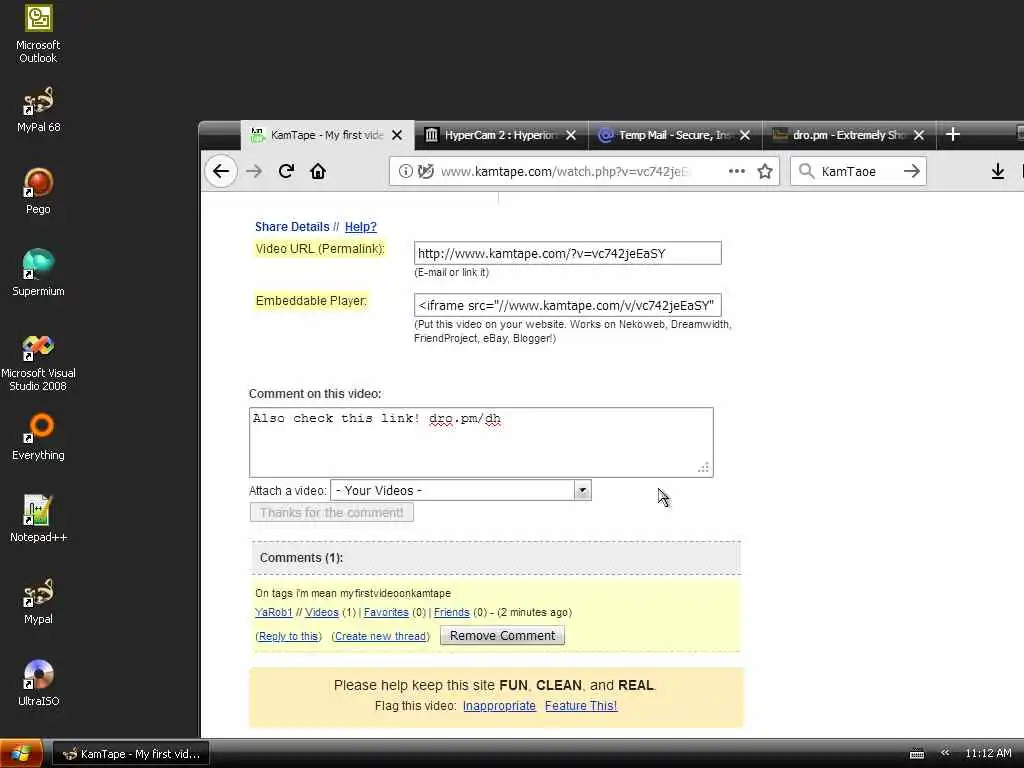Open the commenter's Friends link
This screenshot has width=1024, height=768.
[452, 613]
